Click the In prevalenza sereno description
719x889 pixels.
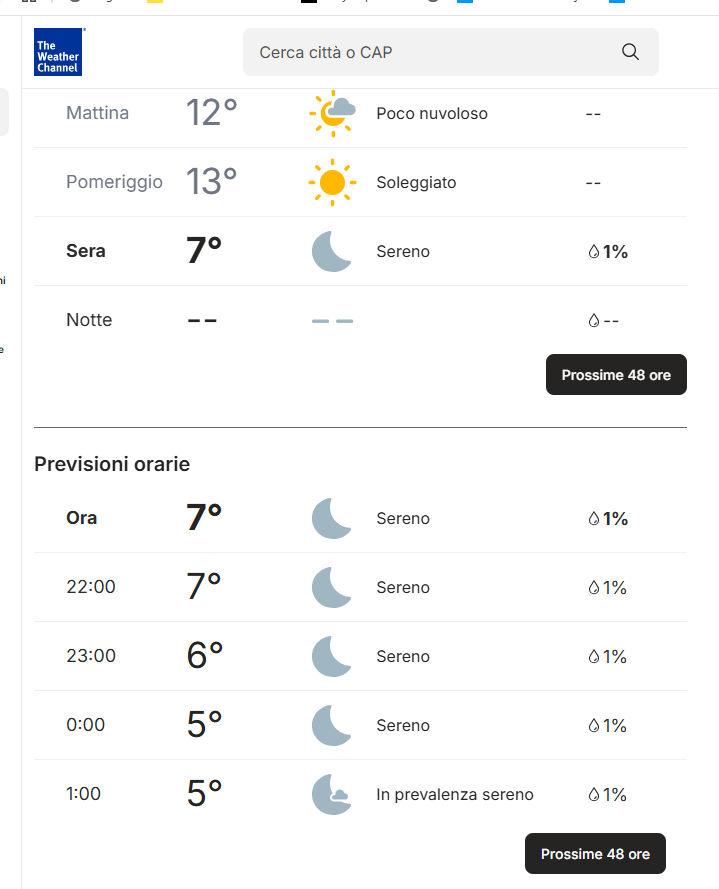coord(455,795)
